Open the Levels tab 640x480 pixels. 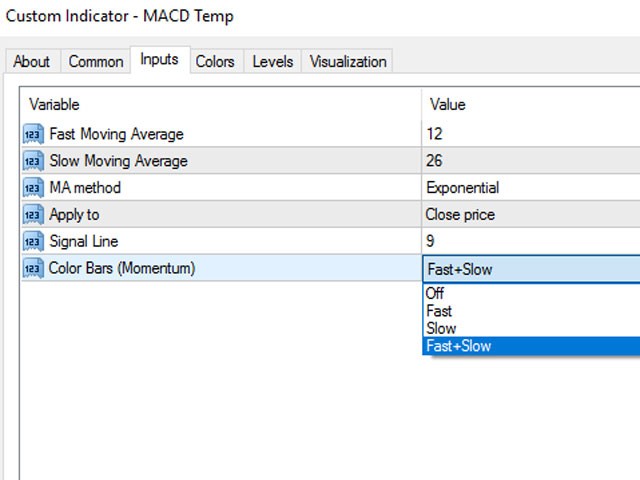click(273, 62)
